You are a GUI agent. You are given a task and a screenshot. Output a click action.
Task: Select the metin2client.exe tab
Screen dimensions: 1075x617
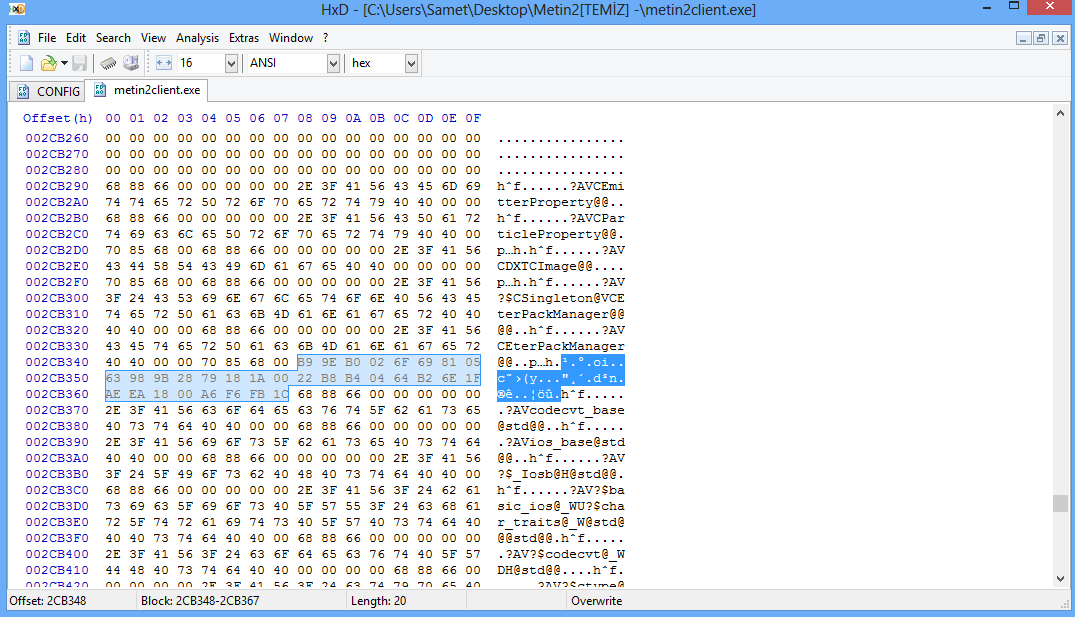coord(147,90)
